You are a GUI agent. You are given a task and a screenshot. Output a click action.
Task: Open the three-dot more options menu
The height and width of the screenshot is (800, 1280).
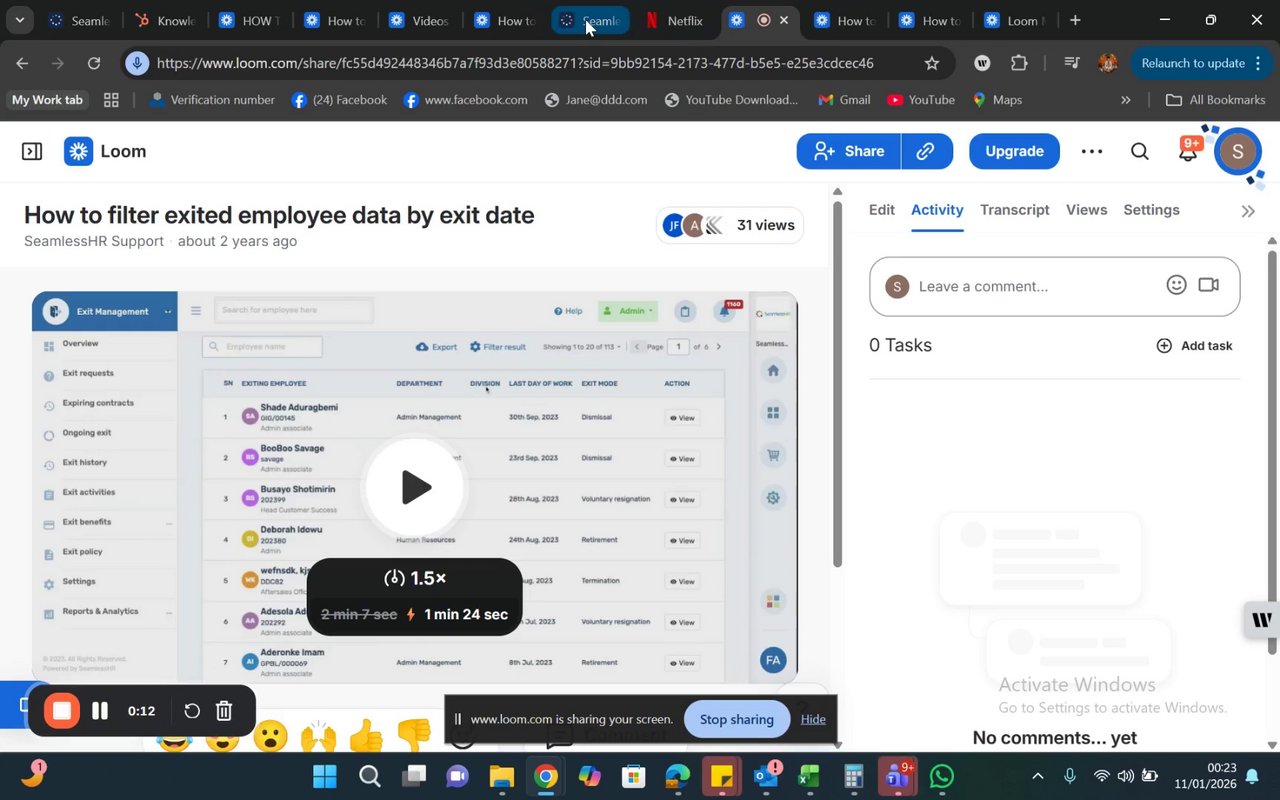1092,151
